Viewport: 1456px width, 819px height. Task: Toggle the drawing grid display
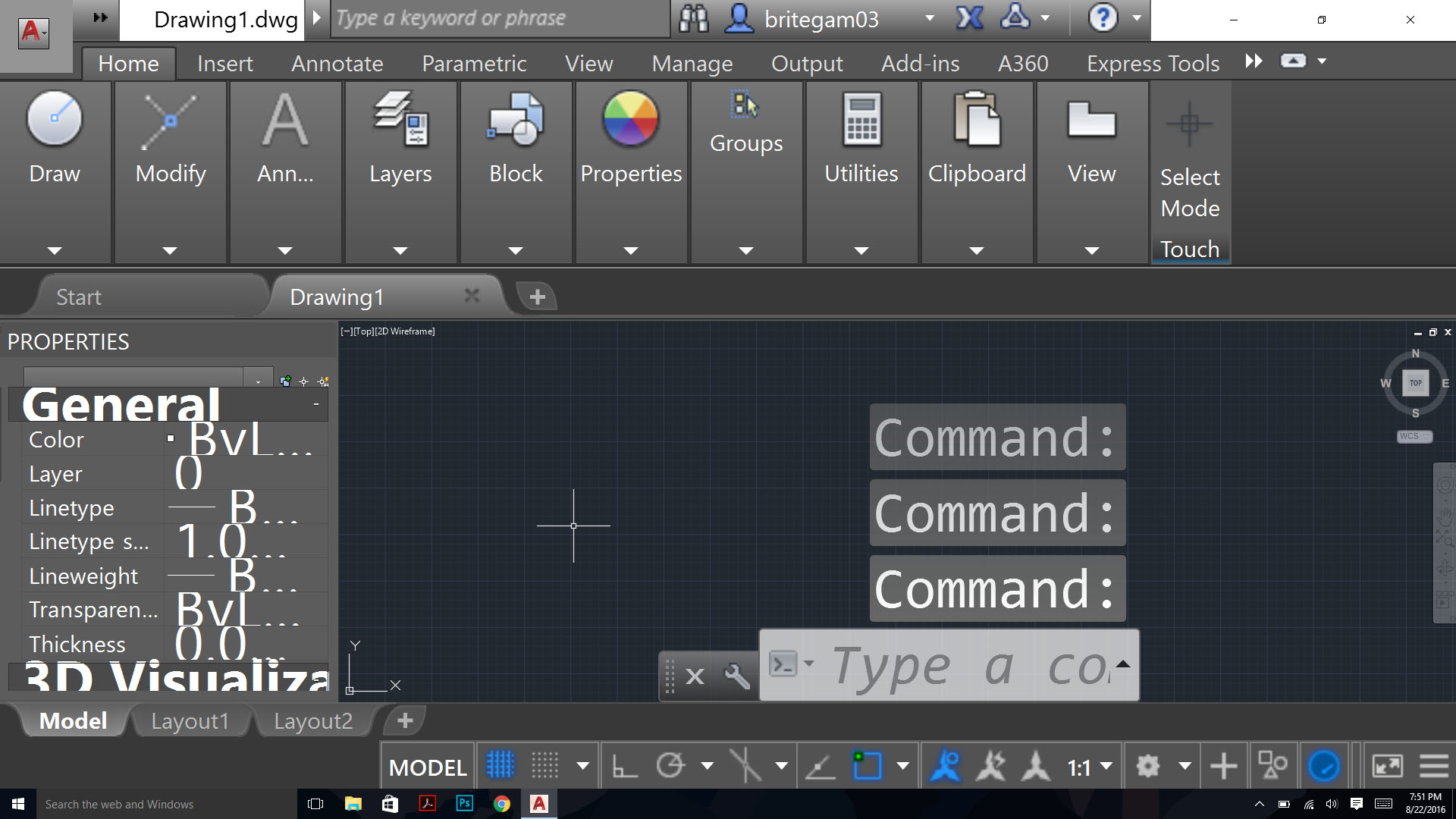(x=500, y=767)
